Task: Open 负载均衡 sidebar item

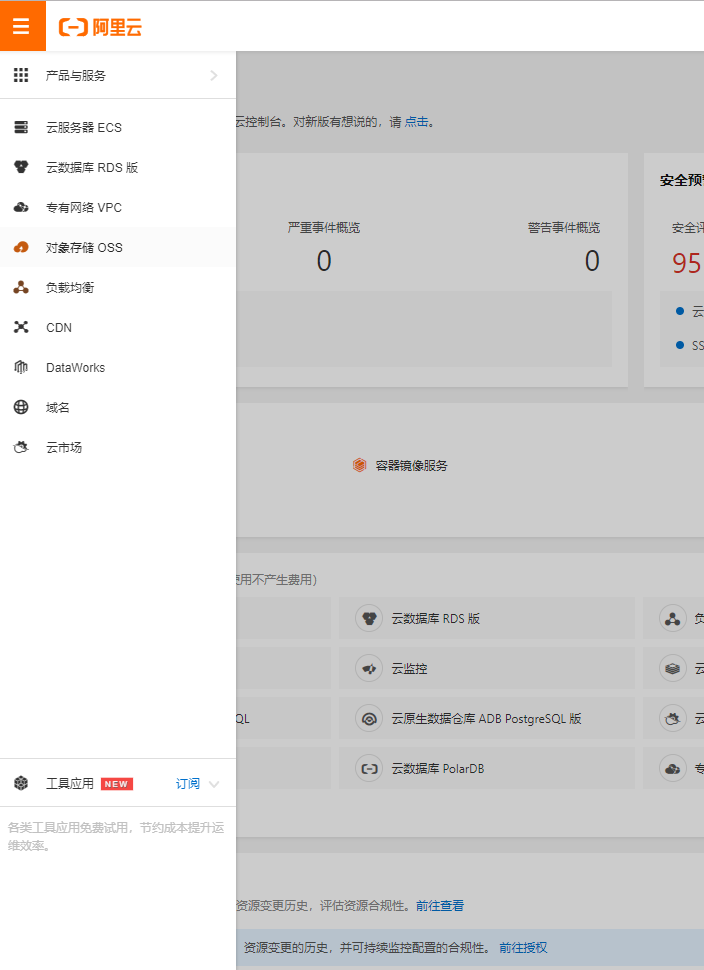Action: click(x=118, y=287)
